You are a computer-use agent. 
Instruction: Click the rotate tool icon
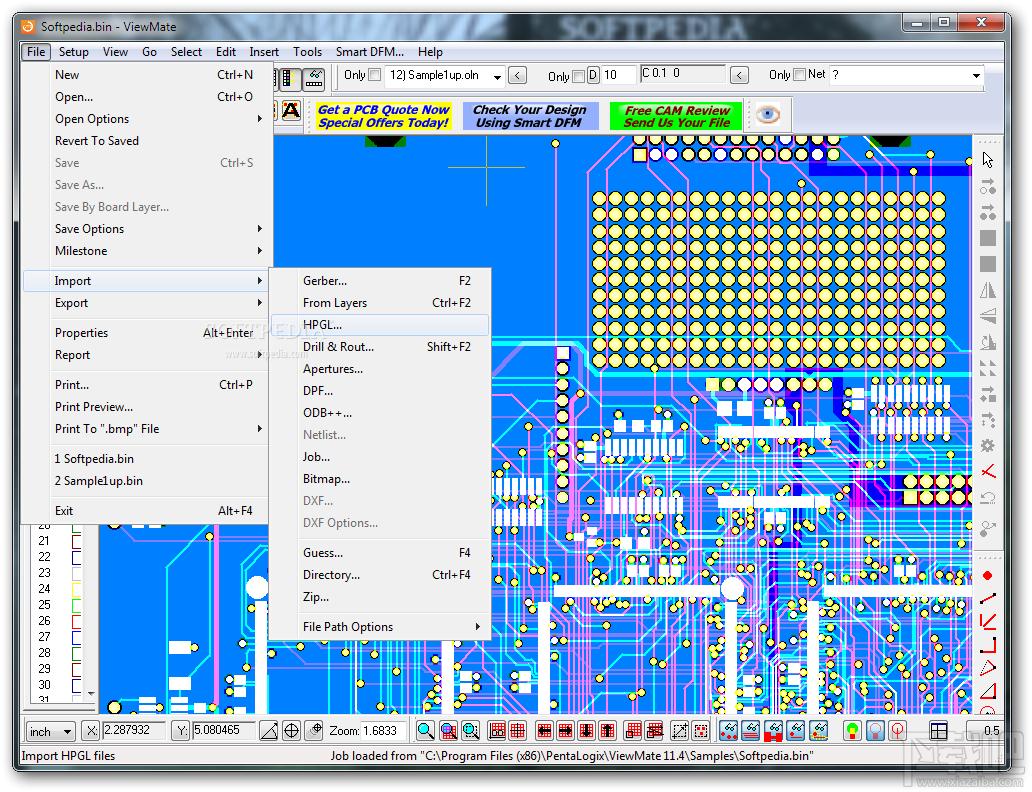point(987,342)
